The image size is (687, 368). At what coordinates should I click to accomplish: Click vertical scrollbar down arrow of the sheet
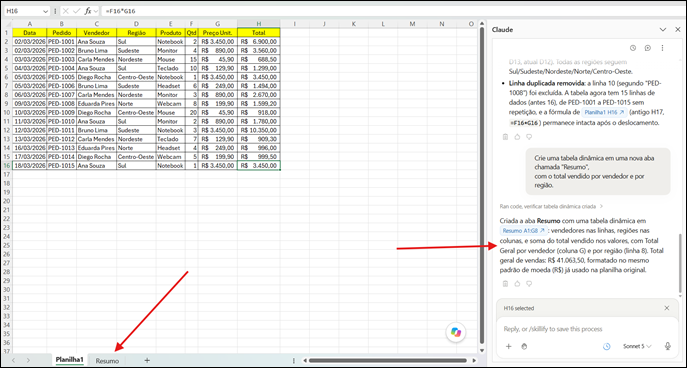pyautogui.click(x=482, y=350)
